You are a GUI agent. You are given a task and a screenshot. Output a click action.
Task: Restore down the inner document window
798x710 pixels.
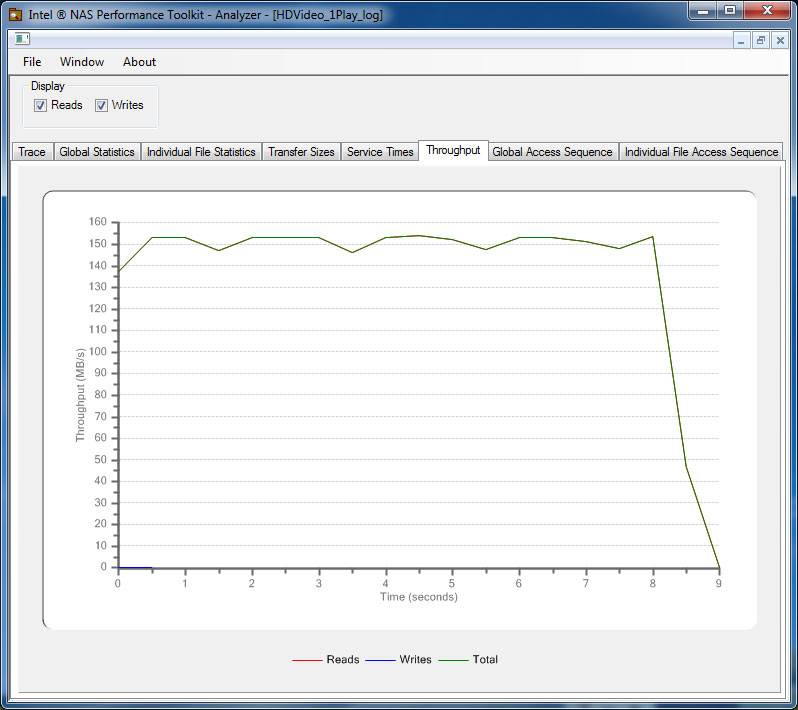761,40
